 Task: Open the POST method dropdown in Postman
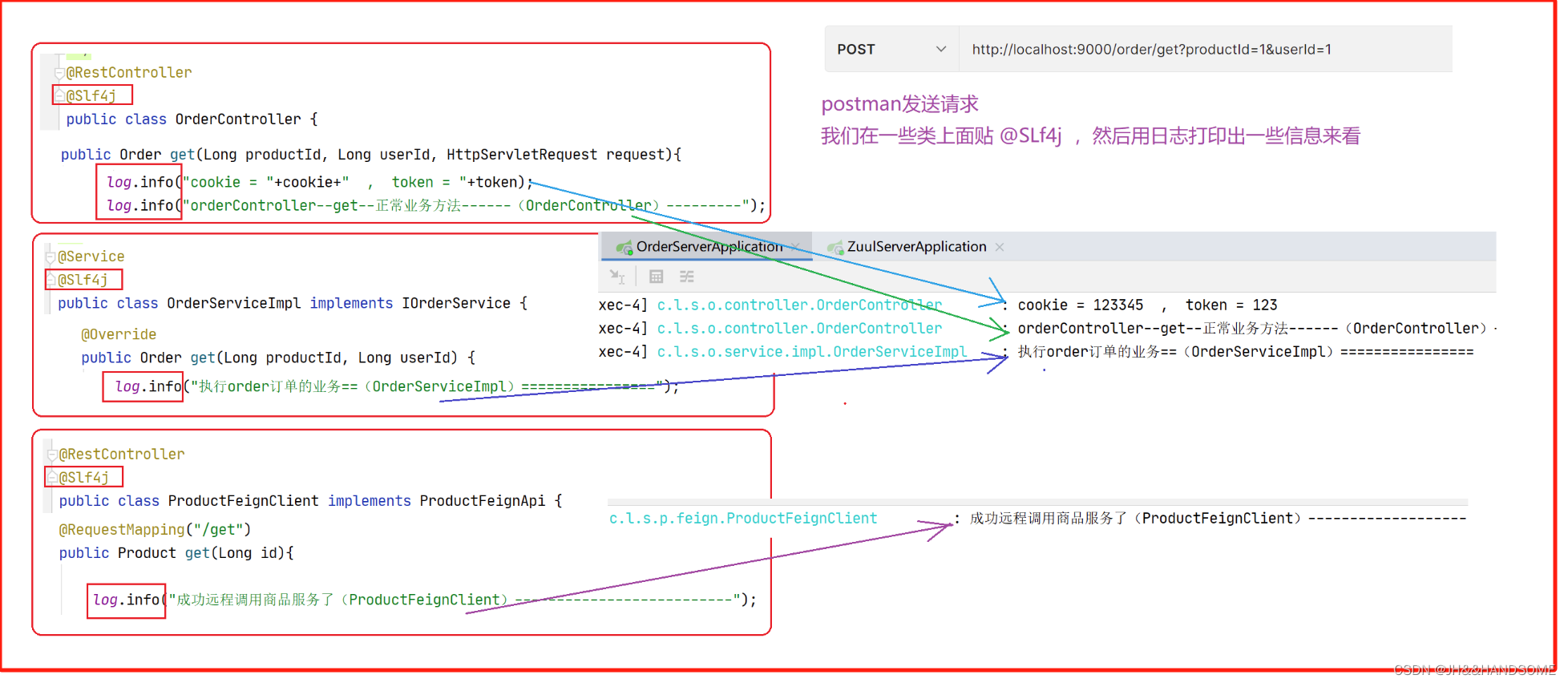pyautogui.click(x=891, y=49)
